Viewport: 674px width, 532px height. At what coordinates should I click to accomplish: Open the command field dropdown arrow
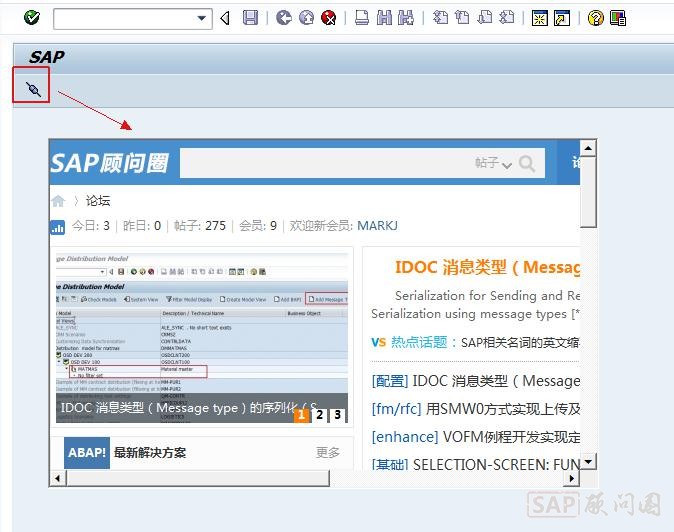201,18
